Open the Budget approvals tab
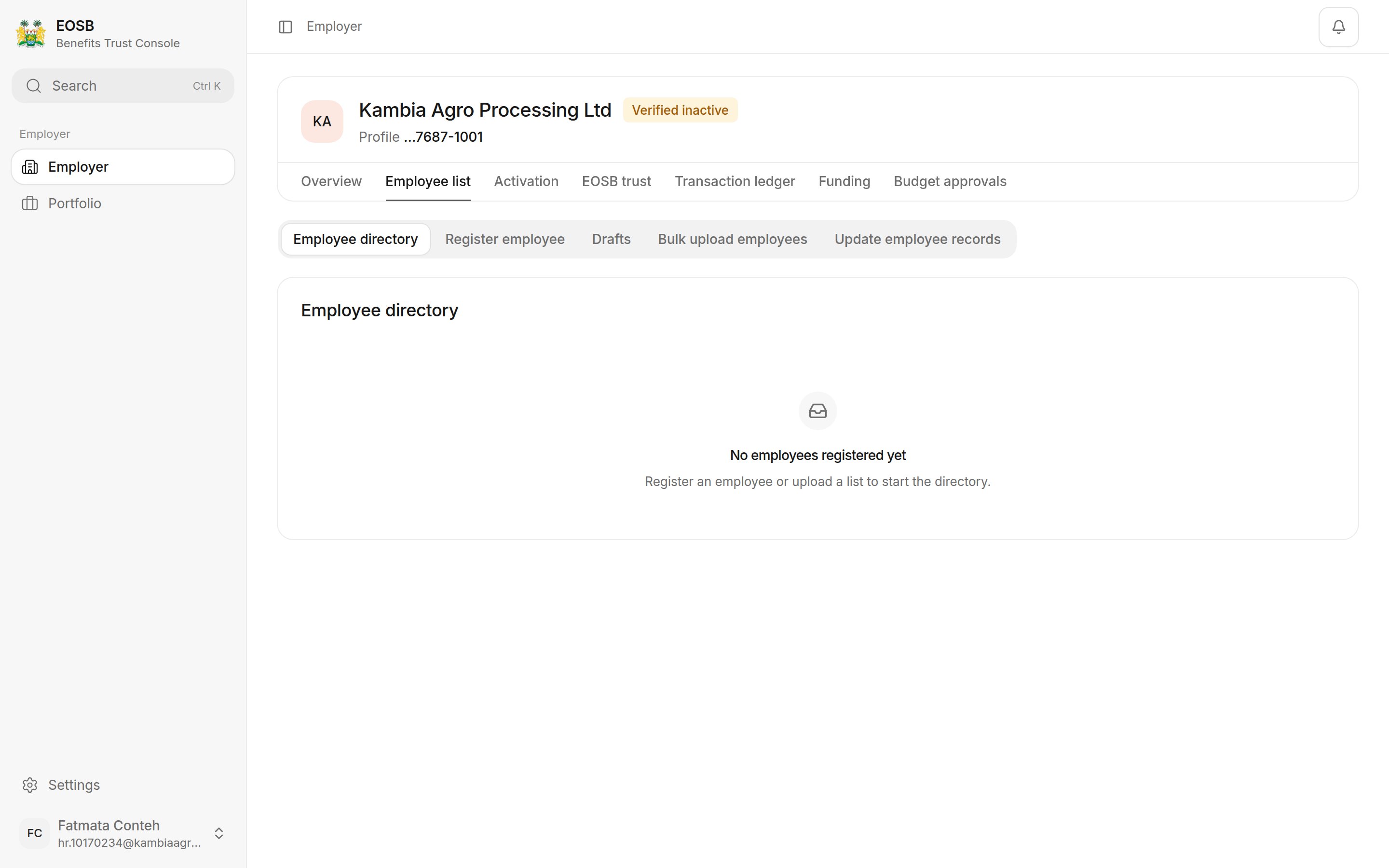The width and height of the screenshot is (1389, 868). [950, 181]
